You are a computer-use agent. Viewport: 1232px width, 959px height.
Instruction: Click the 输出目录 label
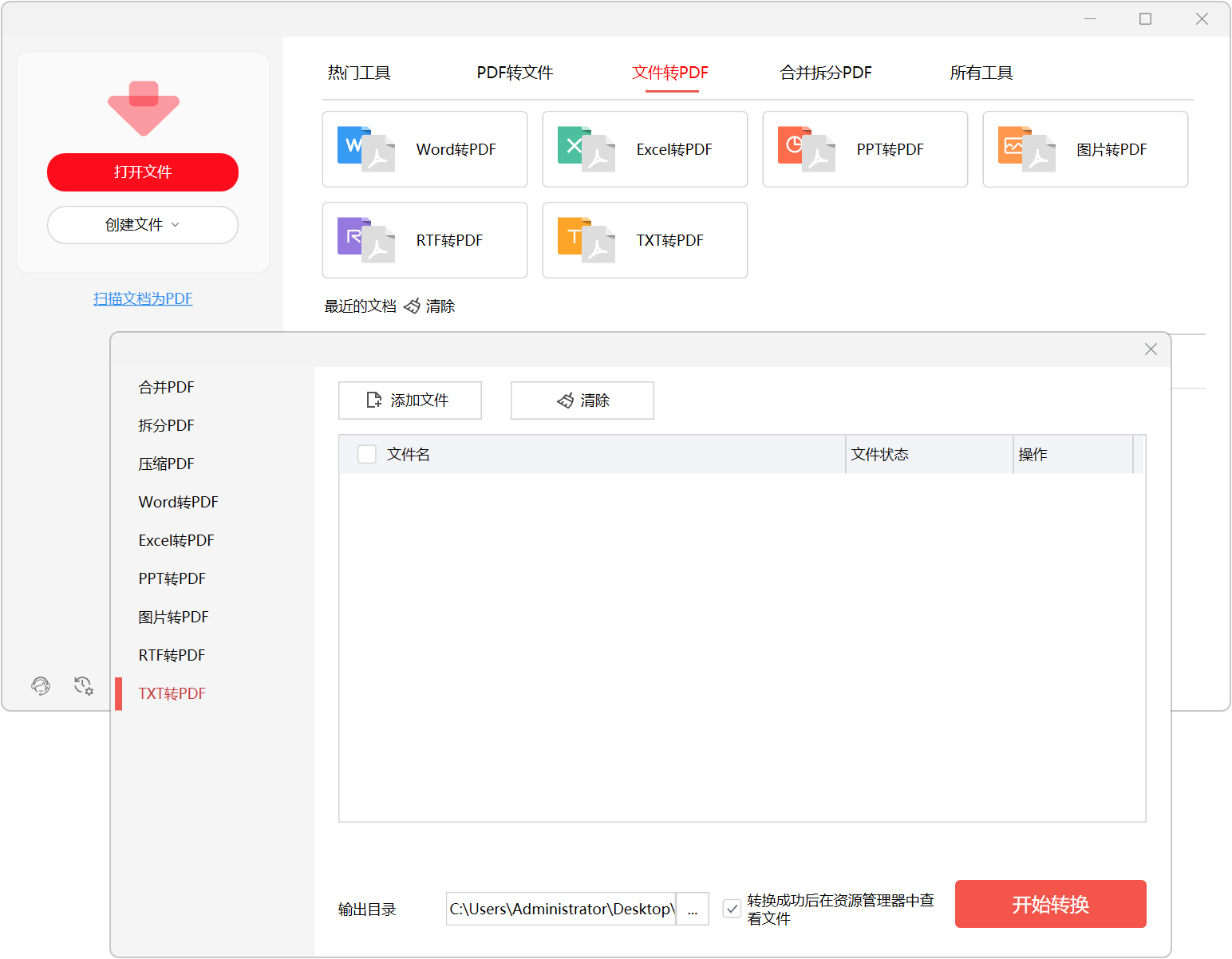[367, 910]
